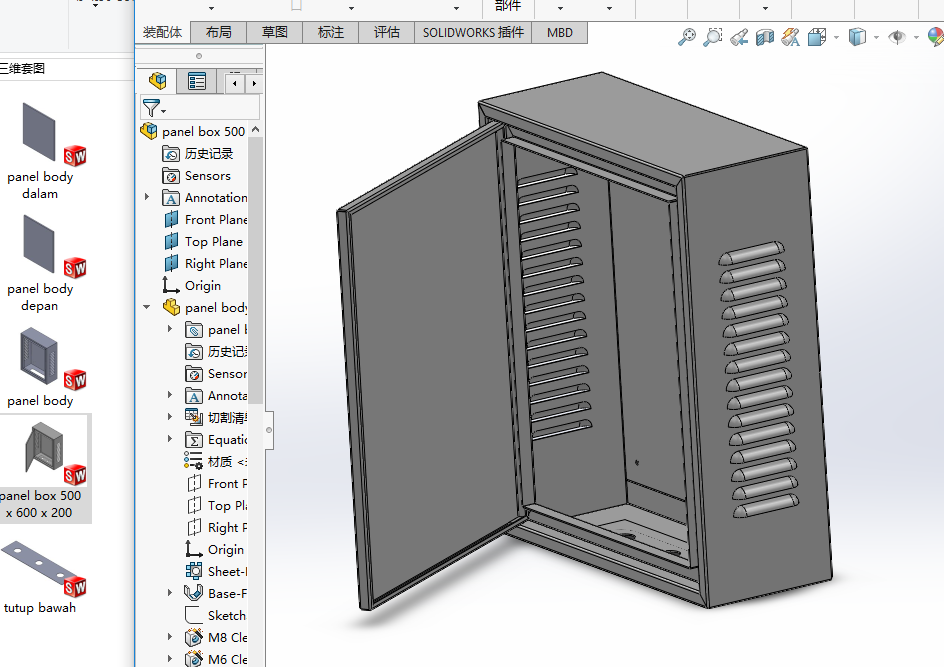
Task: Activate the Section View tool
Action: 765,38
